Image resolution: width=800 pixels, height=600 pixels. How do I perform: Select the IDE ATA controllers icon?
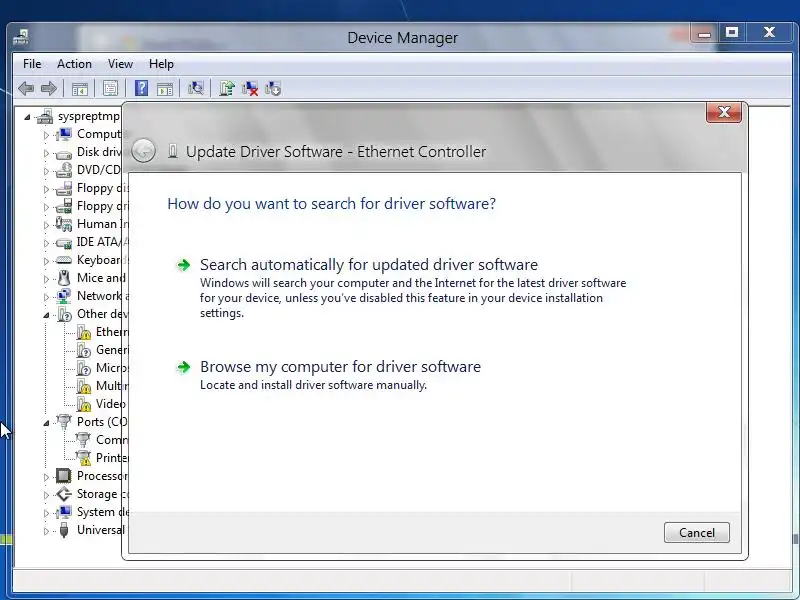pyautogui.click(x=64, y=242)
